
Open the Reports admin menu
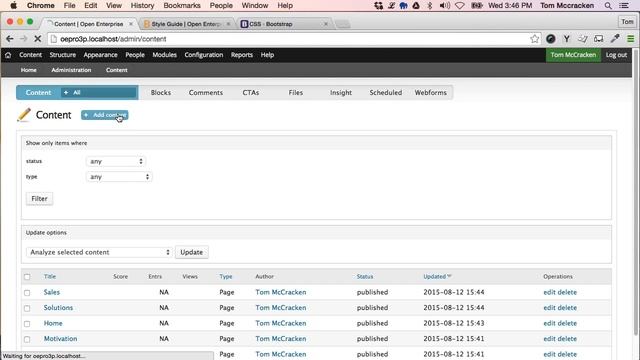(242, 55)
